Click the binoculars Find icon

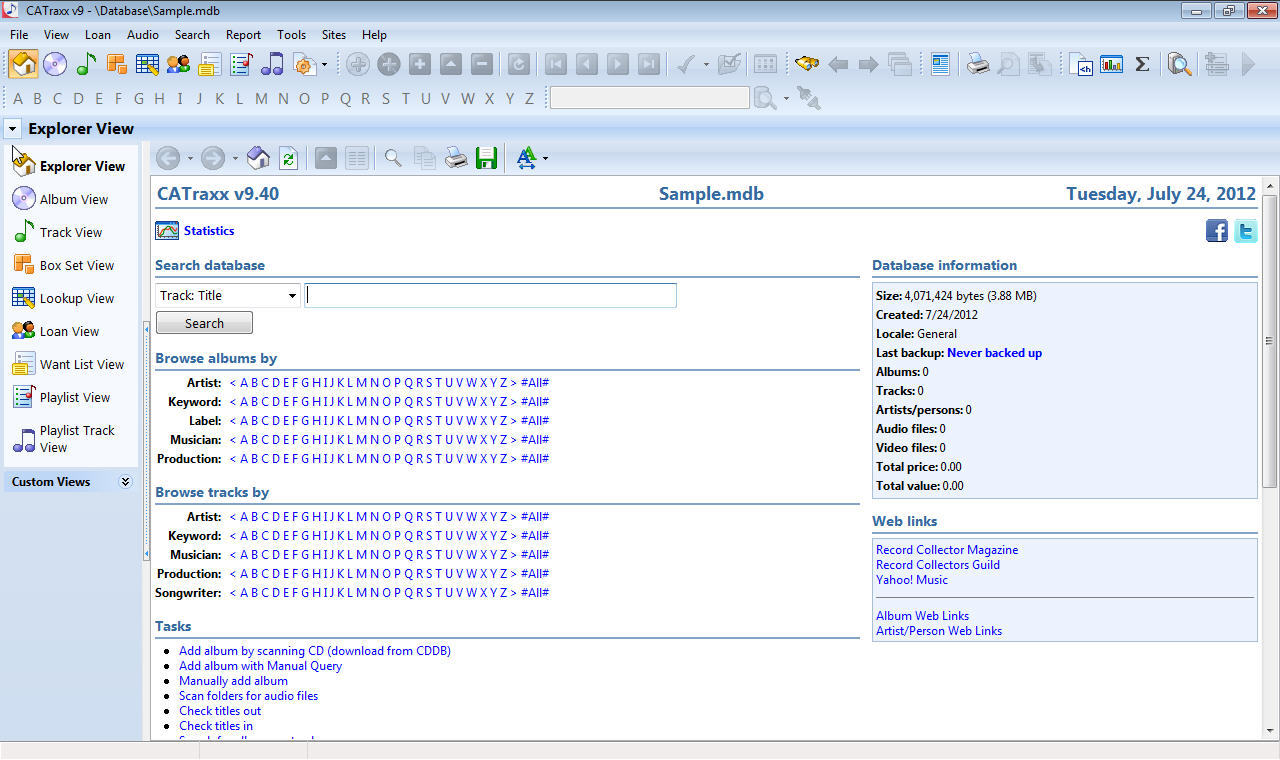coord(807,64)
